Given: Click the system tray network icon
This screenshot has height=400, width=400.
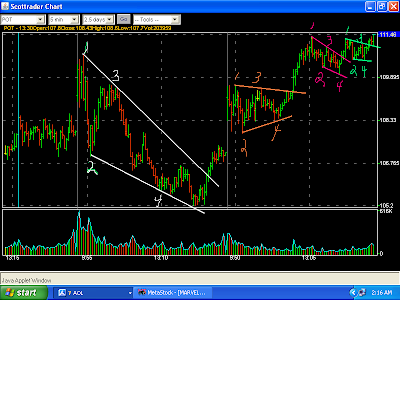Looking at the screenshot, I should coord(361,293).
